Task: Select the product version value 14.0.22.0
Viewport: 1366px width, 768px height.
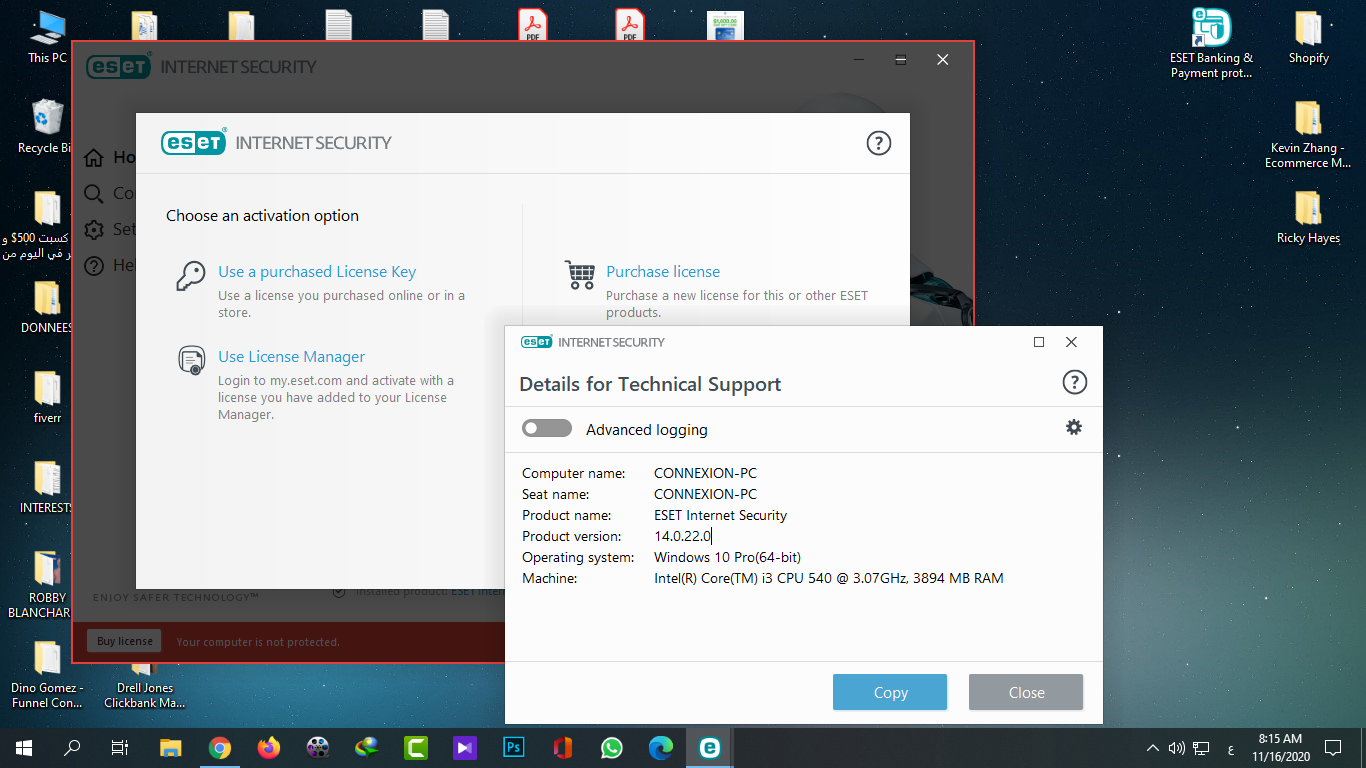Action: [x=682, y=536]
